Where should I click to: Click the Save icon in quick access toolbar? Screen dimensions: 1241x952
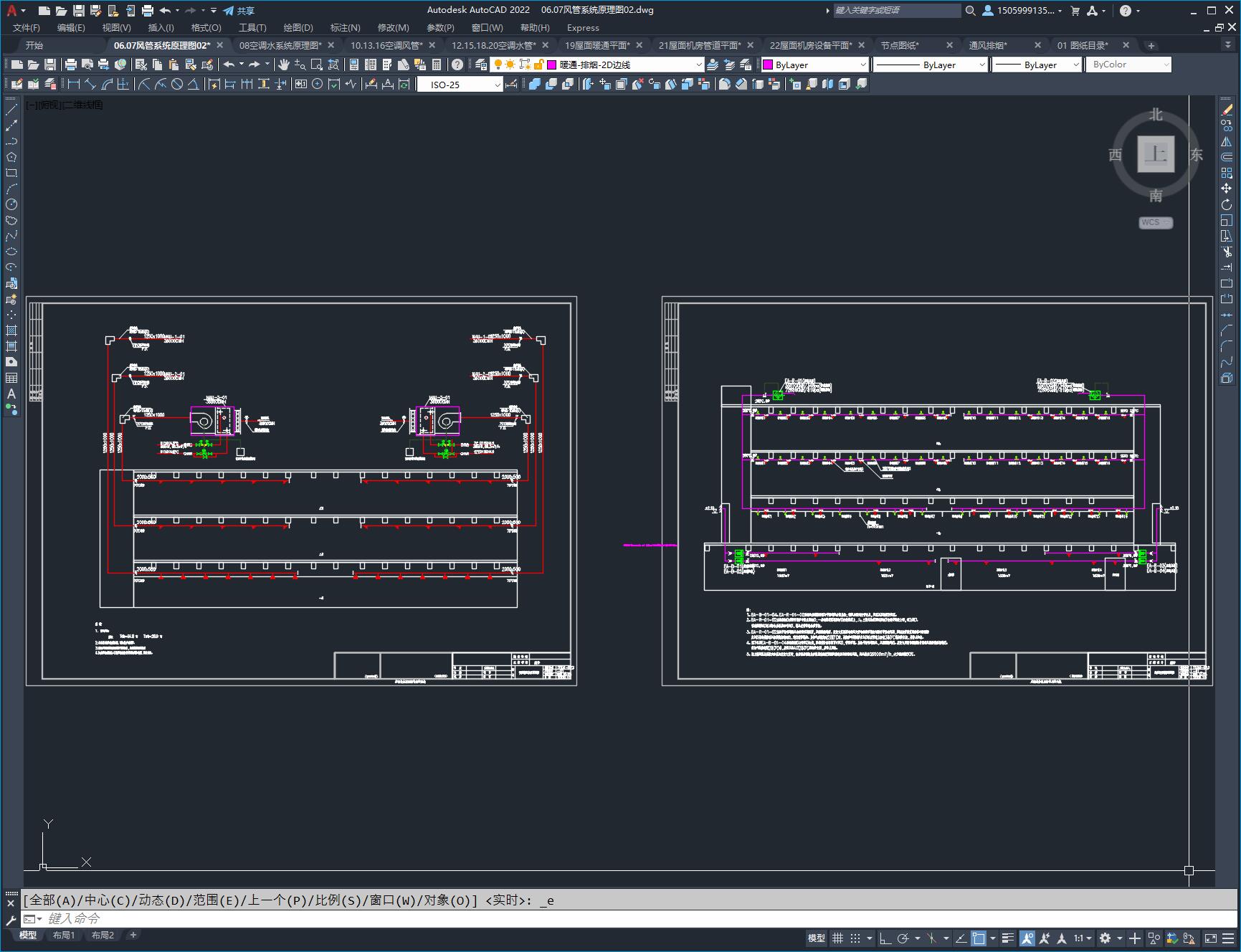[x=79, y=11]
